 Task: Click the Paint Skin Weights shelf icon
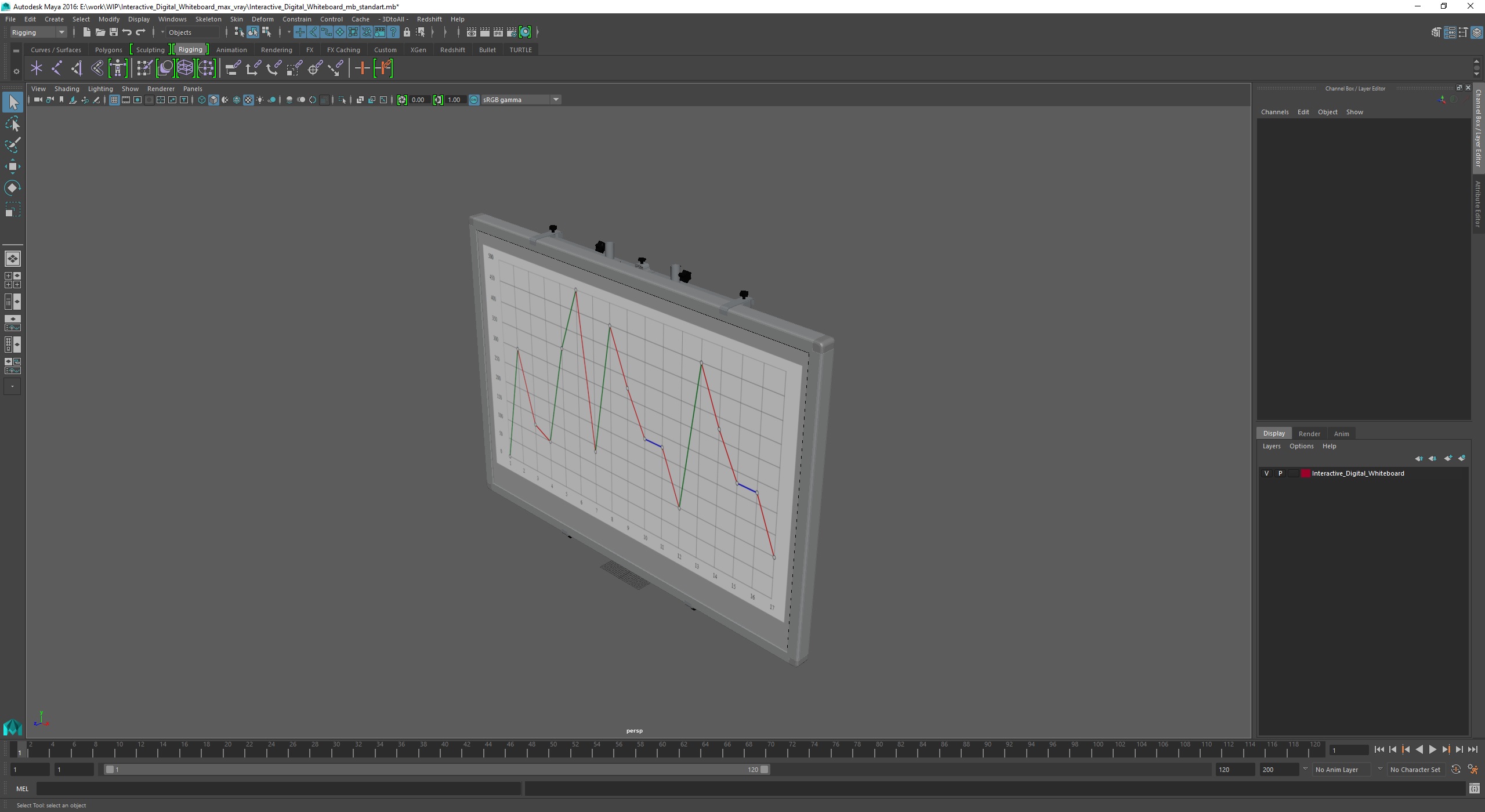click(144, 68)
